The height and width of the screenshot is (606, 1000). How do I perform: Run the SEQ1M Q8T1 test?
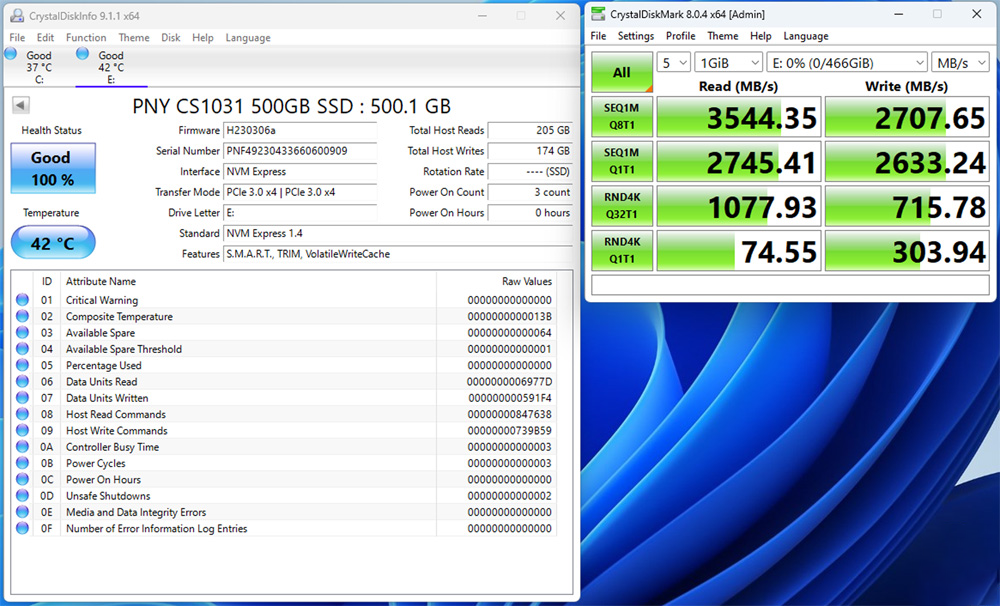[x=622, y=116]
